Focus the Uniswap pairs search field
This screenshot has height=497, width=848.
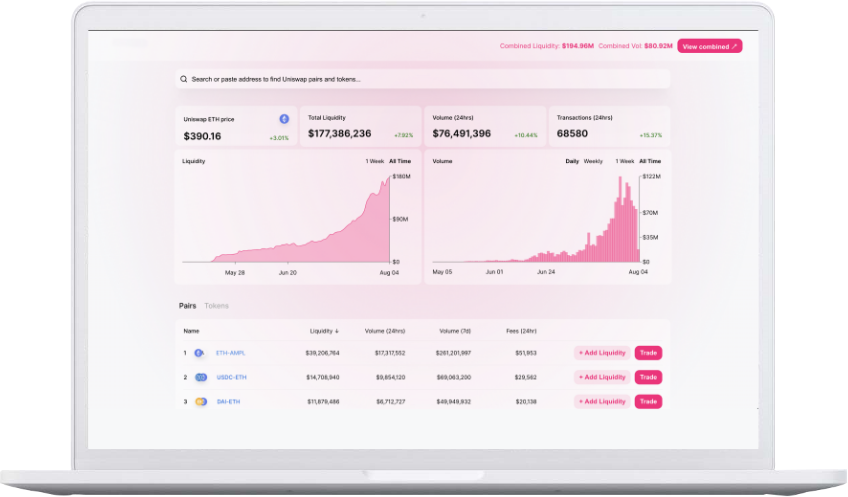(x=423, y=79)
